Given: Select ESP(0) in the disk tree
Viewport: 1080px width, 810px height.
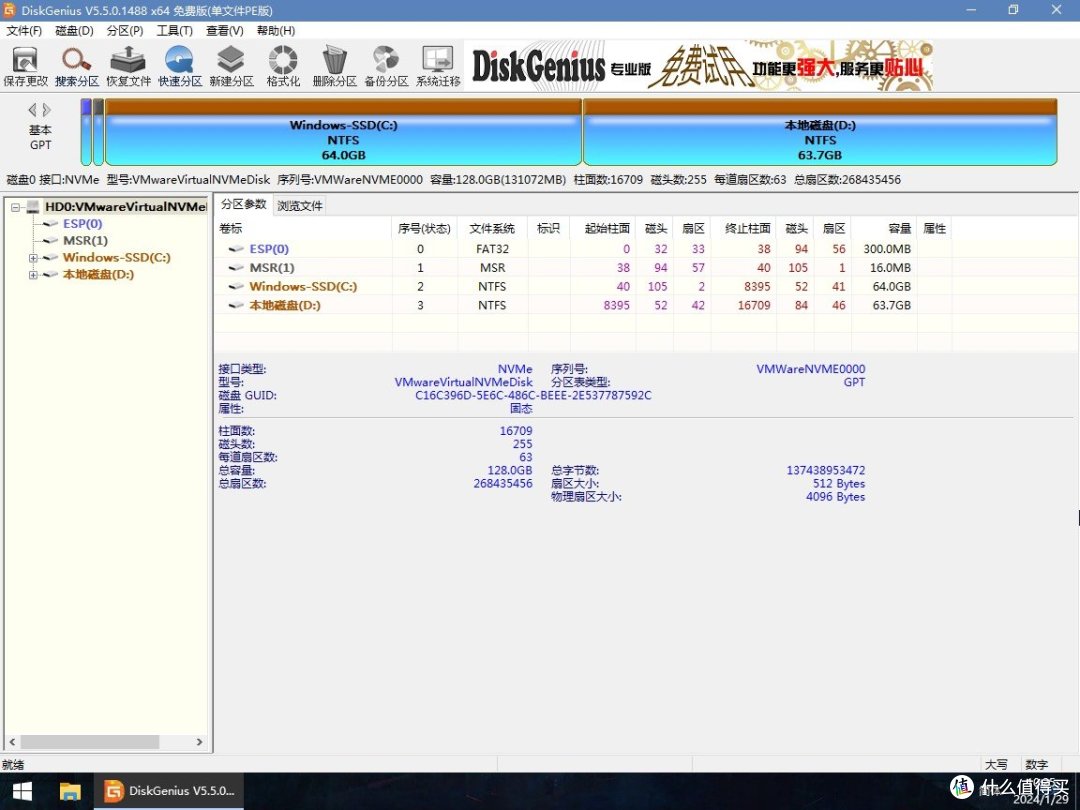Looking at the screenshot, I should click(x=83, y=224).
